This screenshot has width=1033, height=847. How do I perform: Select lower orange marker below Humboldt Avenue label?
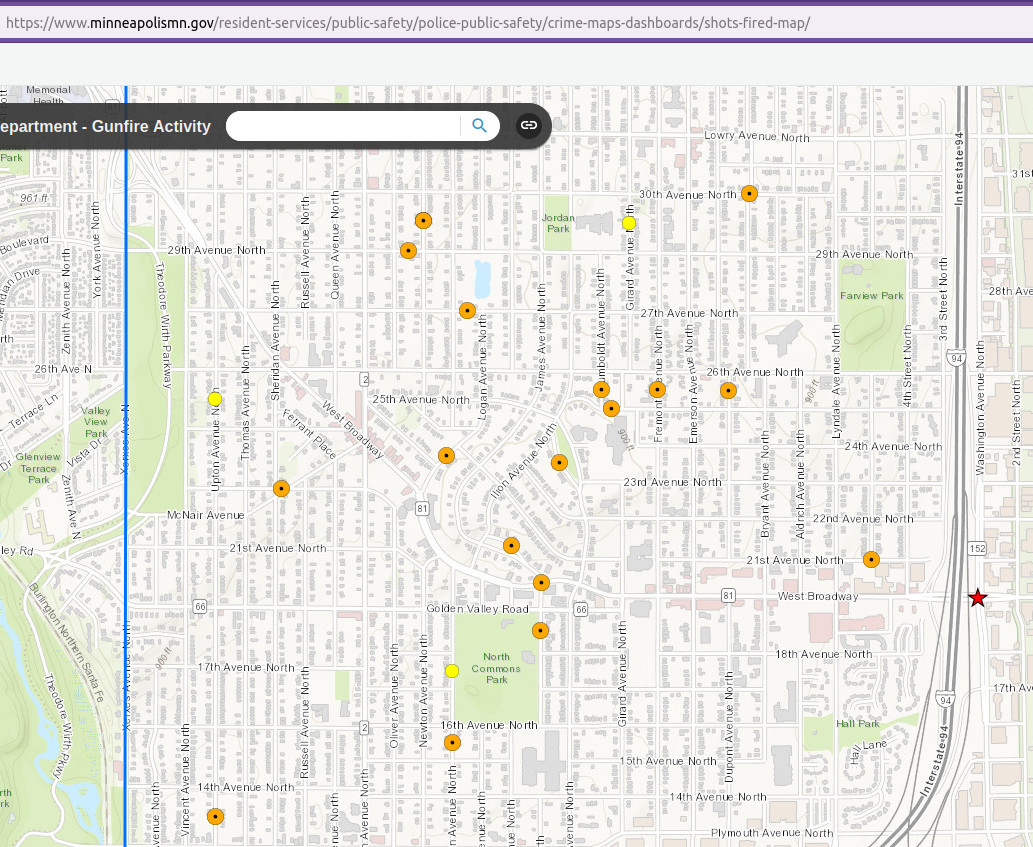pyautogui.click(x=611, y=409)
